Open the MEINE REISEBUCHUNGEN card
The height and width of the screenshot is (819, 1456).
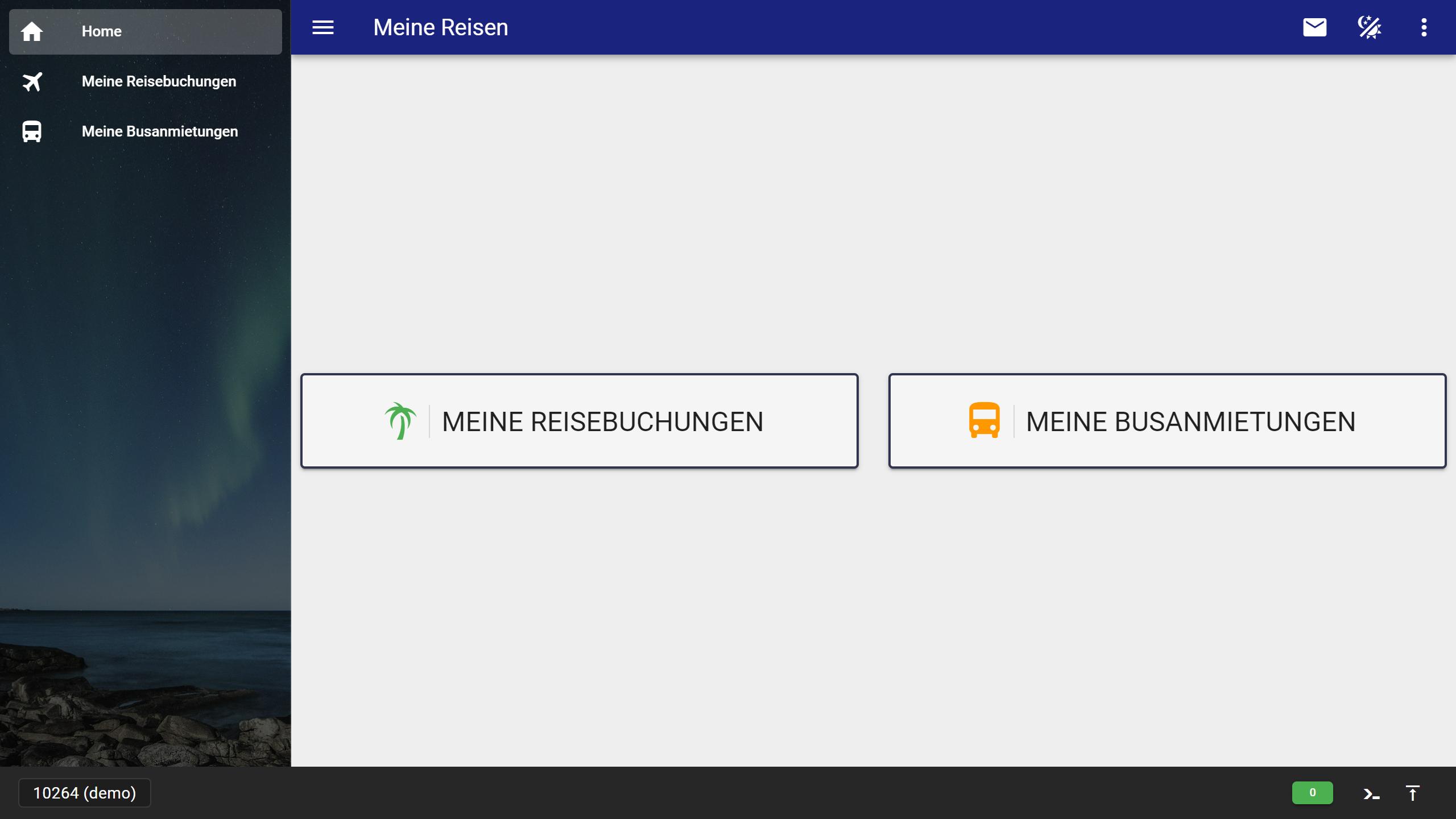click(x=580, y=421)
